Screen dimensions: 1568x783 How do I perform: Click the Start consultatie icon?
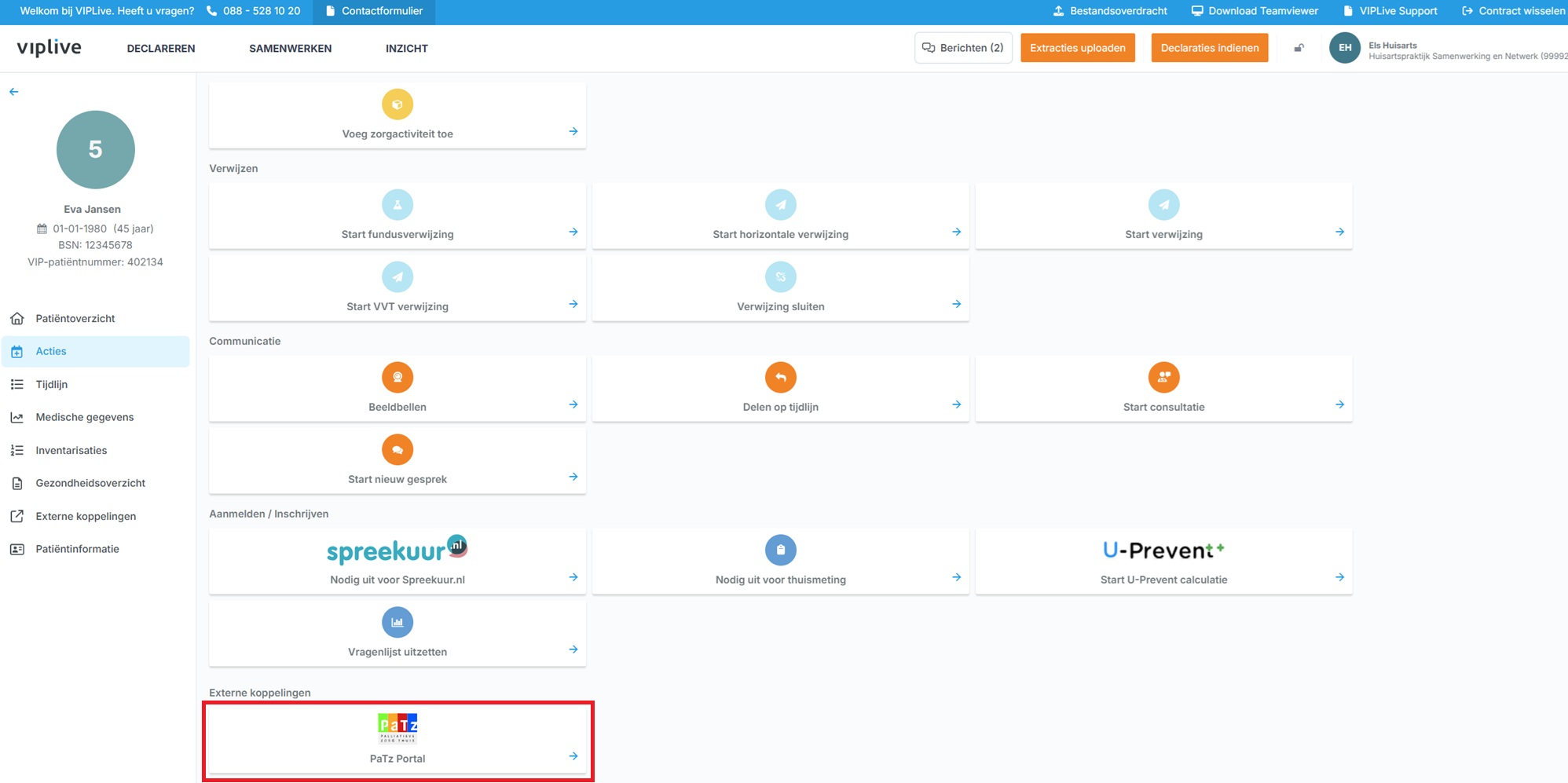pos(1163,378)
